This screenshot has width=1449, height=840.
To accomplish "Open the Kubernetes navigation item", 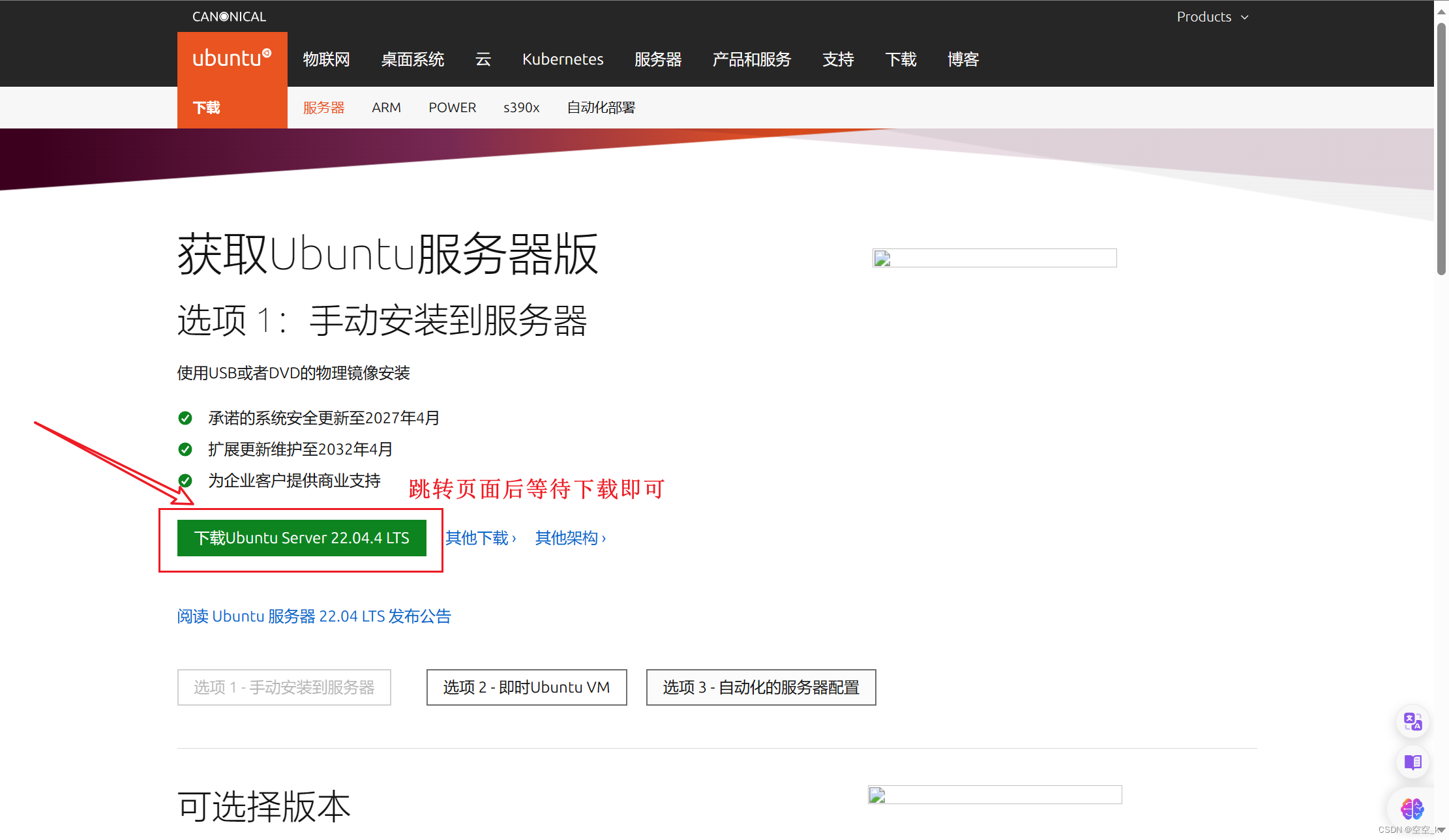I will pyautogui.click(x=563, y=59).
